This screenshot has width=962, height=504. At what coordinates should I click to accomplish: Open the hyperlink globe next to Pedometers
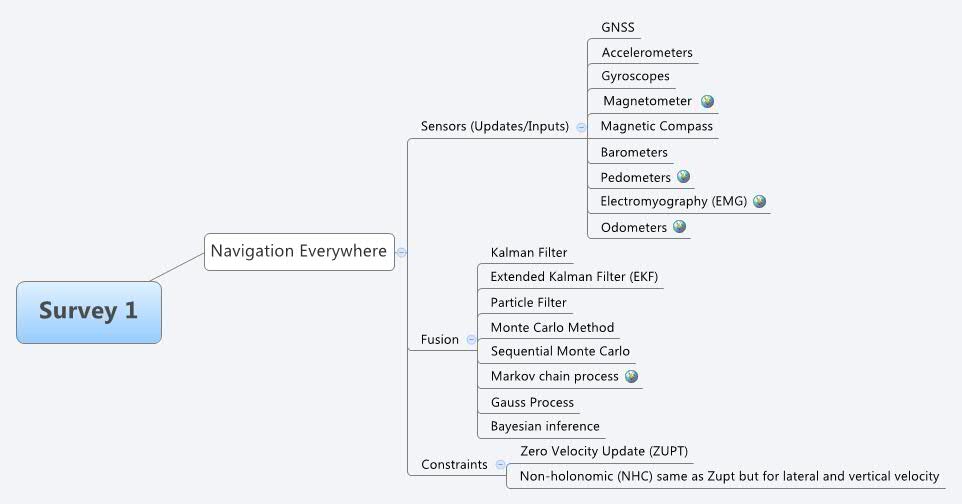683,177
